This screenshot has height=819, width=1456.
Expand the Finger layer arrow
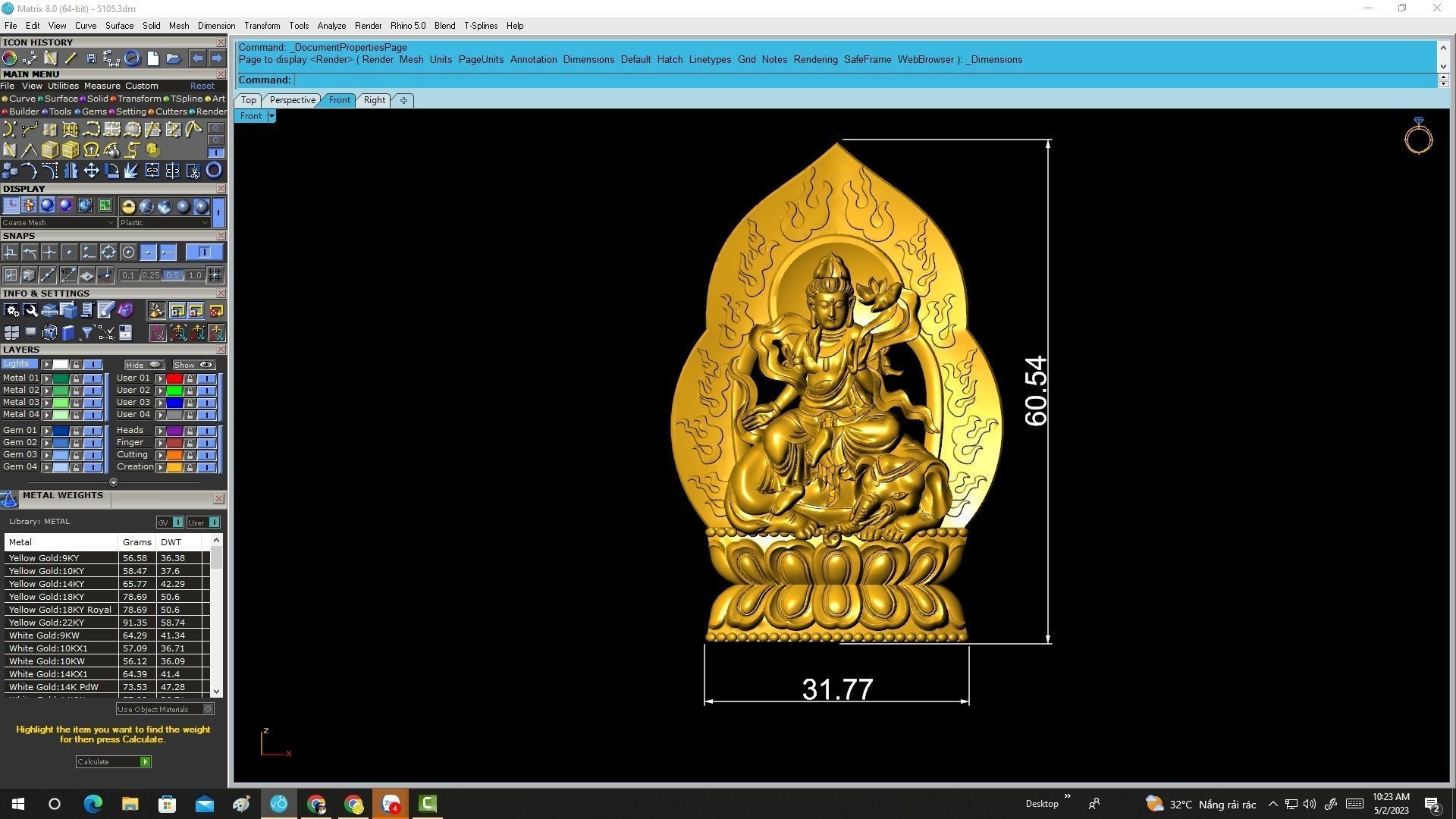click(x=160, y=443)
